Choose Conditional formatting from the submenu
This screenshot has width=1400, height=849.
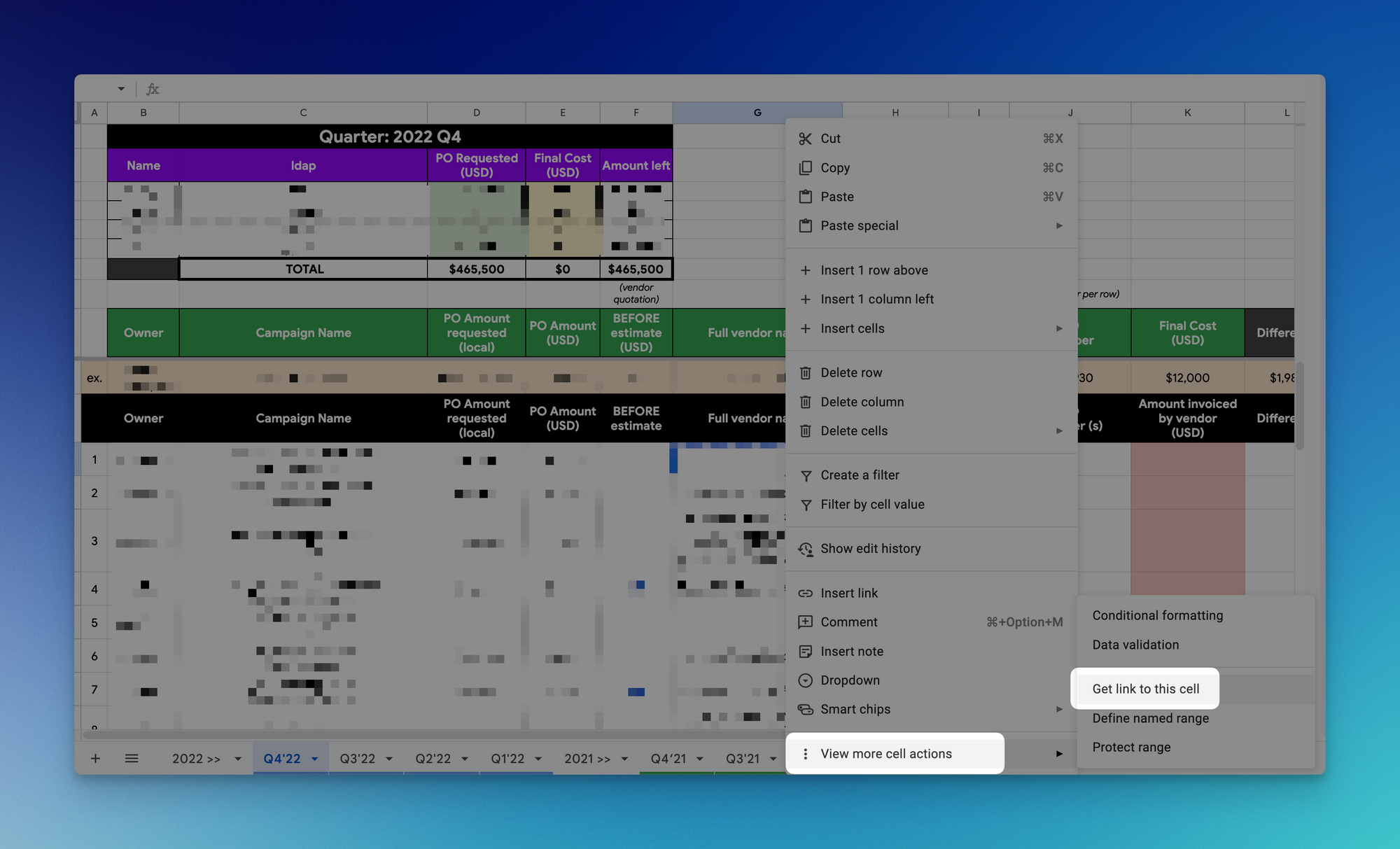pyautogui.click(x=1157, y=616)
